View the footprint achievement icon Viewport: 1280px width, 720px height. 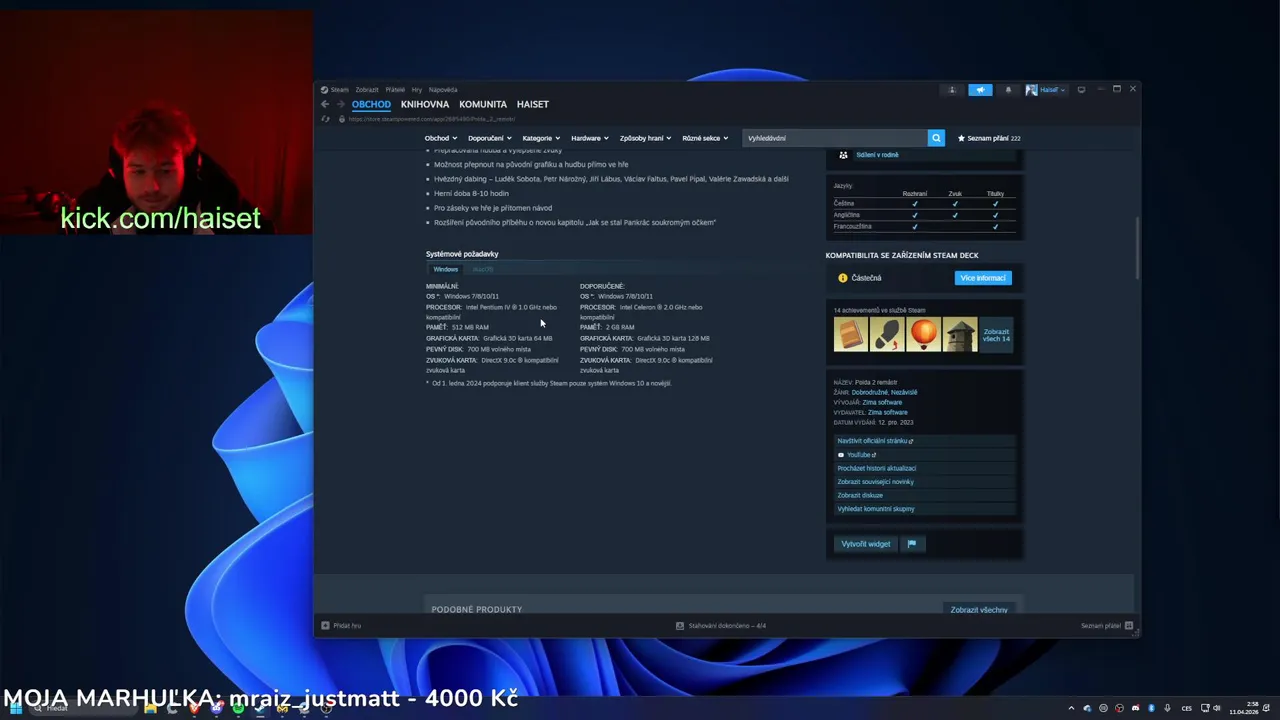(887, 335)
